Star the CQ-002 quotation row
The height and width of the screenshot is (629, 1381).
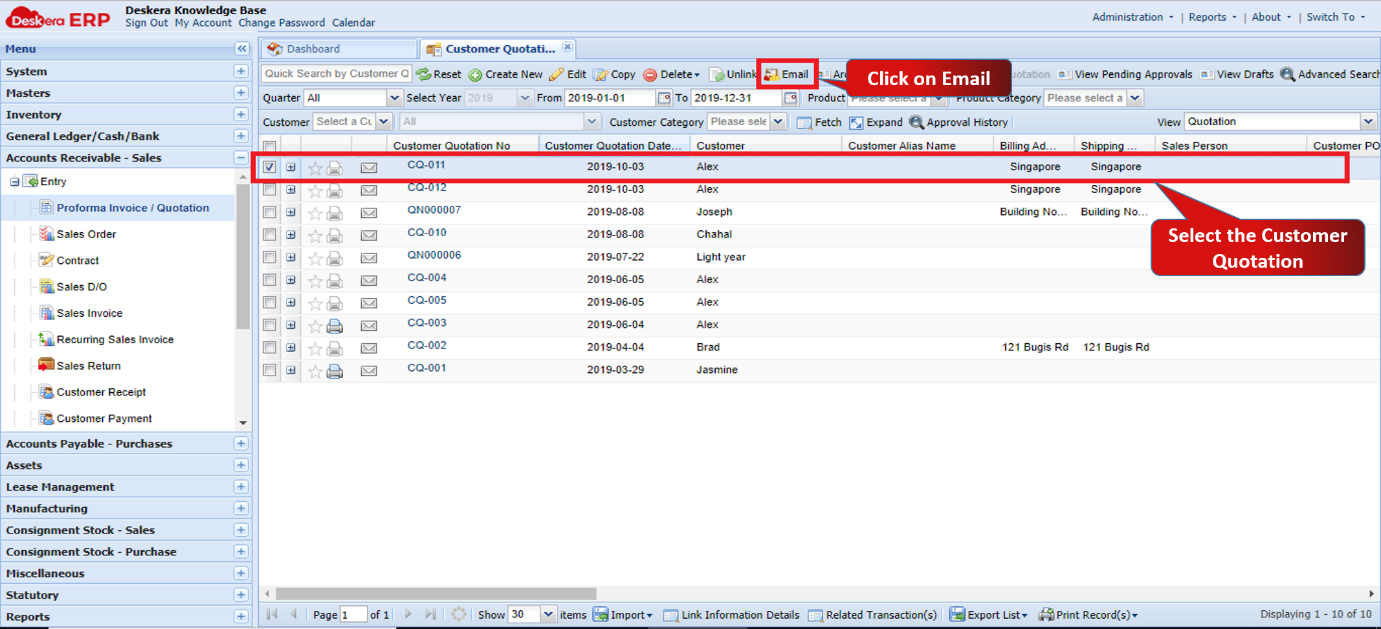coord(315,348)
